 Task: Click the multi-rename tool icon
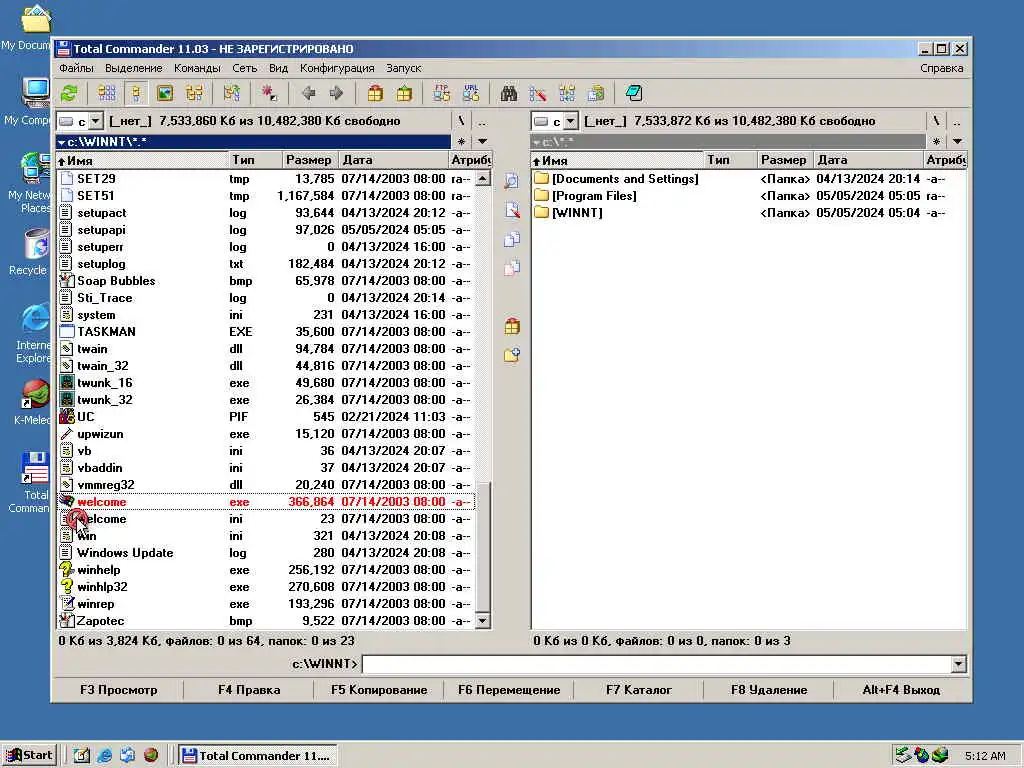tap(537, 93)
